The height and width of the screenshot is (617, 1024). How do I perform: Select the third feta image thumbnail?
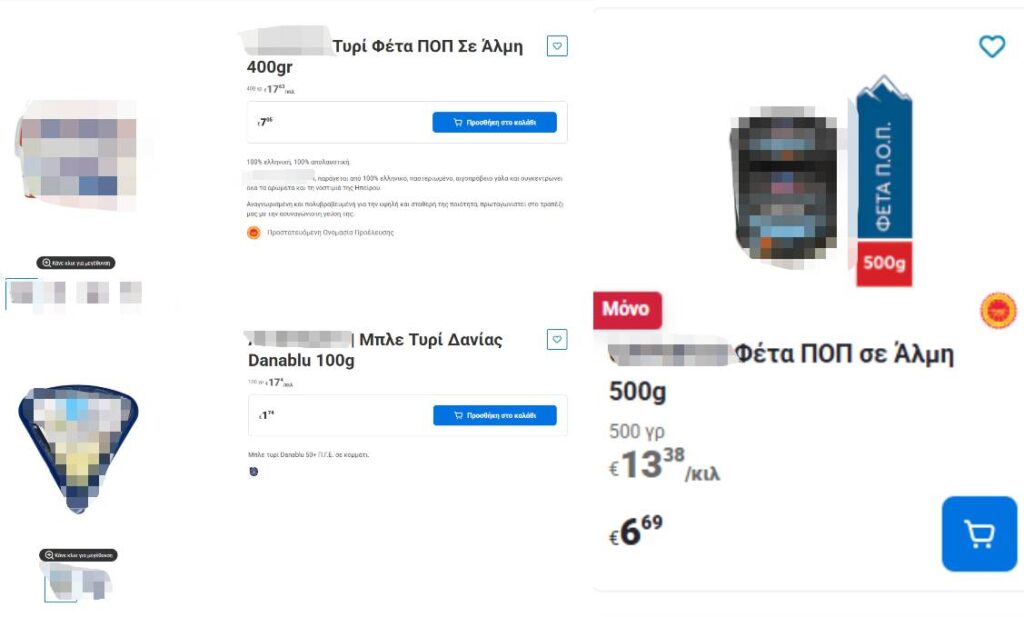(93, 293)
